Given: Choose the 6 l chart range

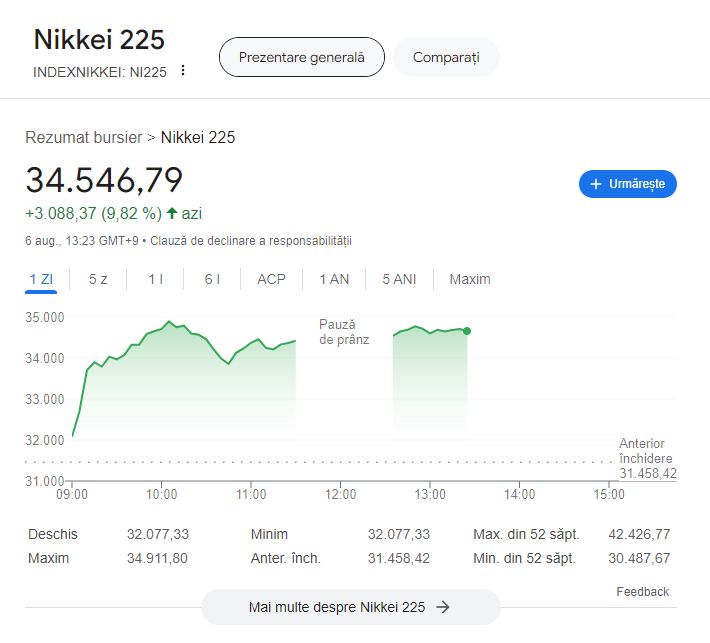Looking at the screenshot, I should tap(212, 279).
